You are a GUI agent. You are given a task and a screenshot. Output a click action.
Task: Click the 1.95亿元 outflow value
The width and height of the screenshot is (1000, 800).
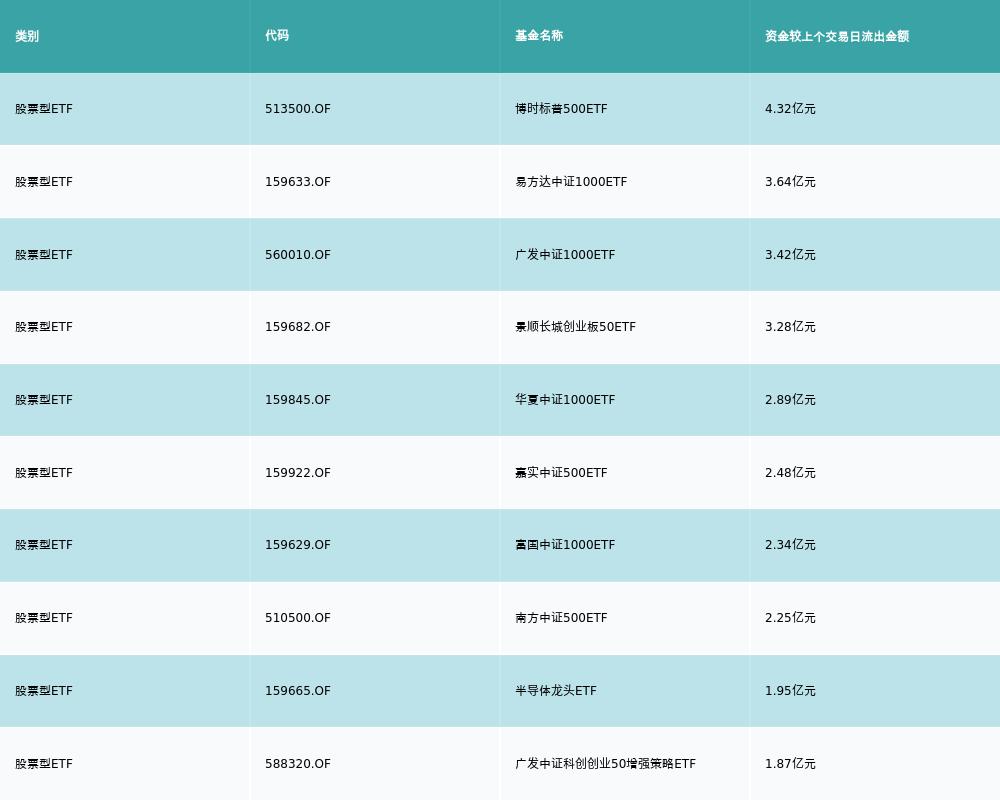click(790, 691)
